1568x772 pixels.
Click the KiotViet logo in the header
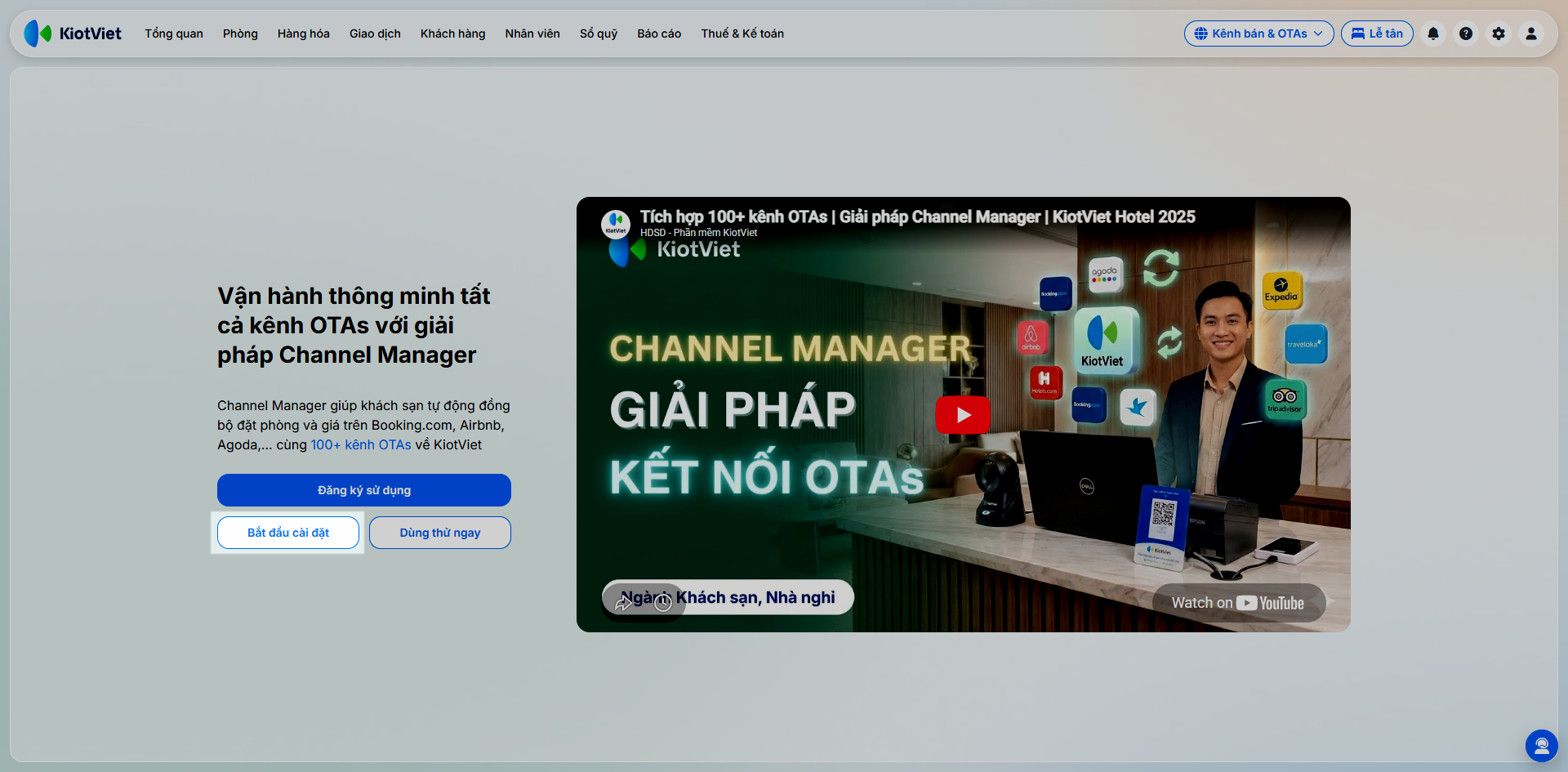[x=73, y=33]
